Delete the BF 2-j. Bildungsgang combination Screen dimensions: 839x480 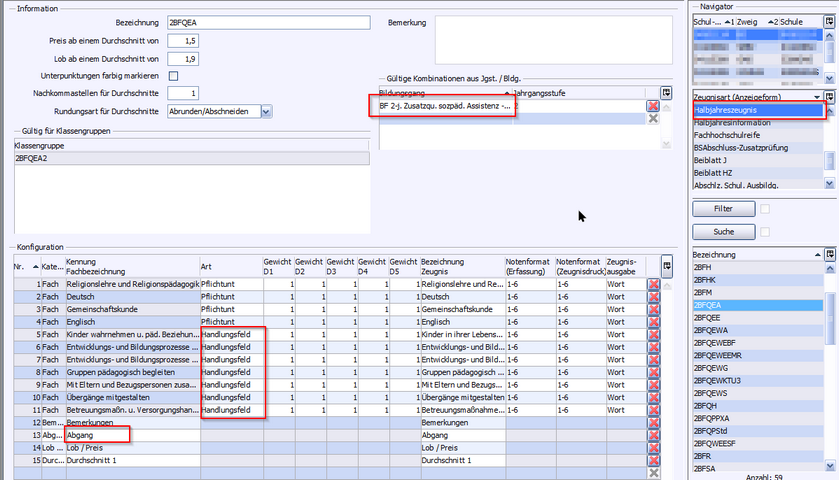(x=654, y=105)
